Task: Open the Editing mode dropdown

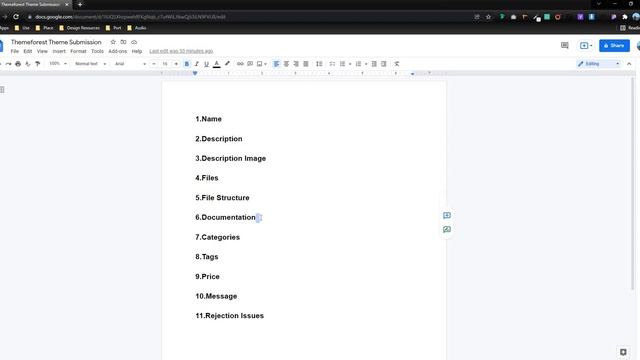Action: point(598,64)
